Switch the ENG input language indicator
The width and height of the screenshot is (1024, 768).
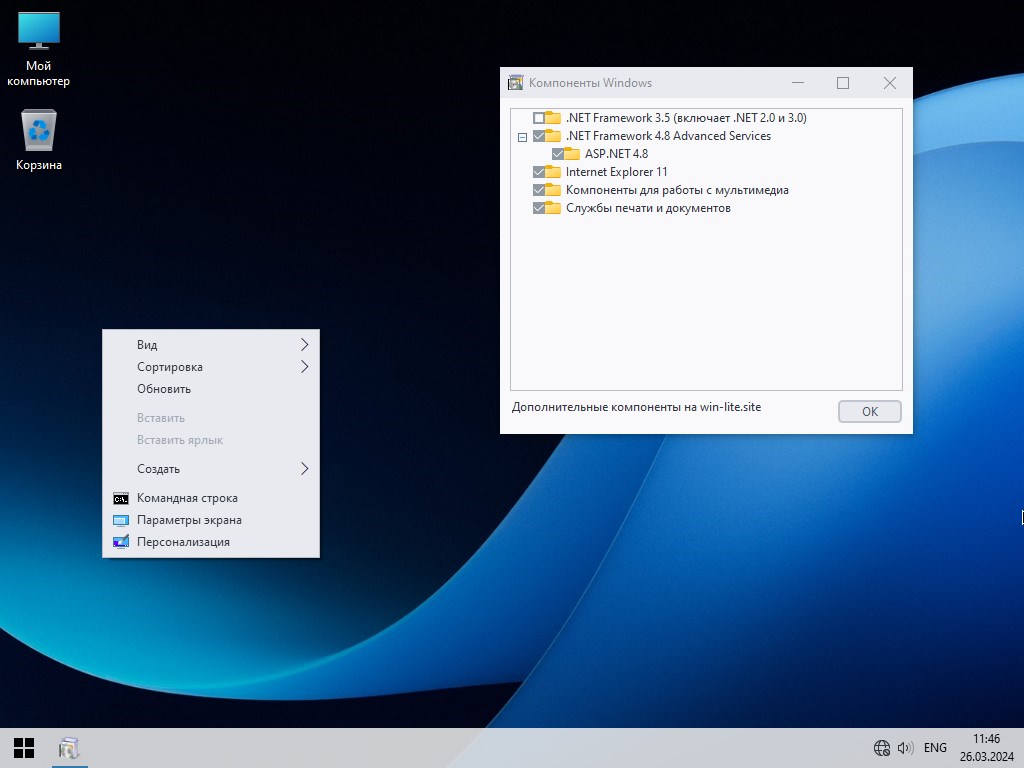pos(935,747)
